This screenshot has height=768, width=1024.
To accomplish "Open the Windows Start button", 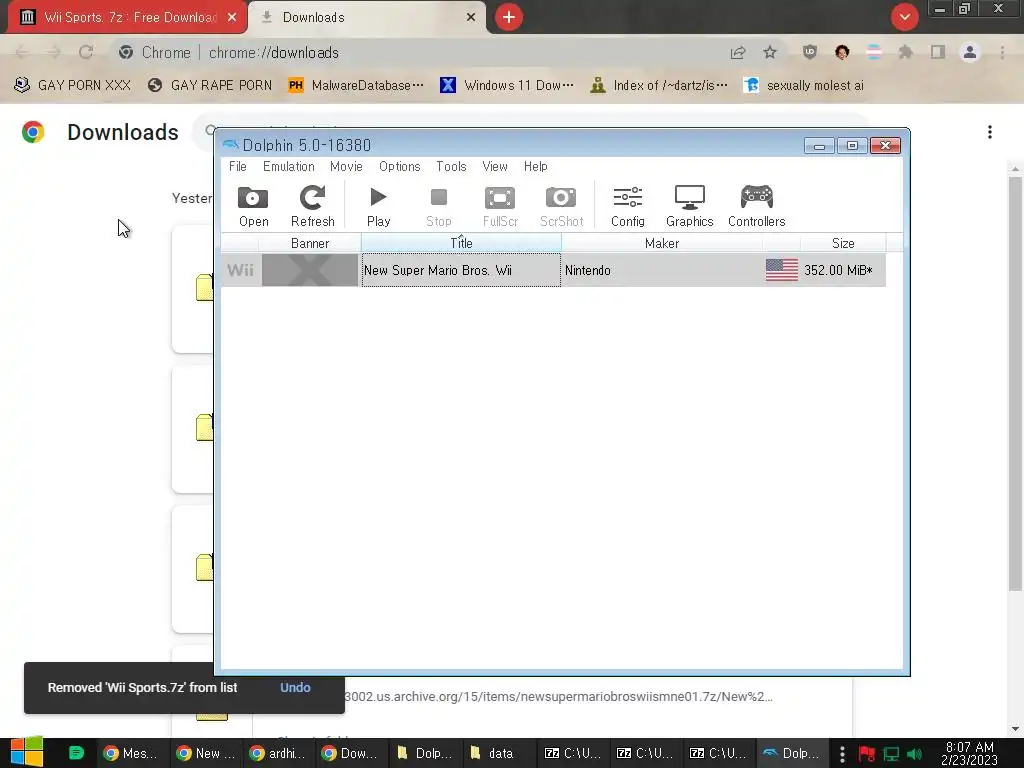I will 26,752.
